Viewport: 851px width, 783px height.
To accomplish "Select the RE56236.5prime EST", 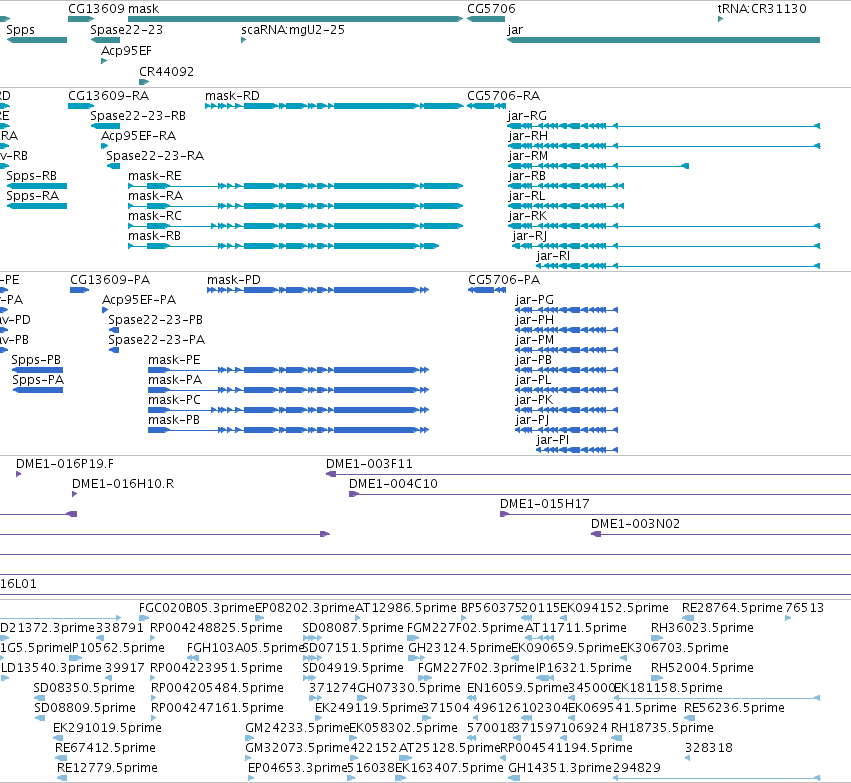I will 690,718.
